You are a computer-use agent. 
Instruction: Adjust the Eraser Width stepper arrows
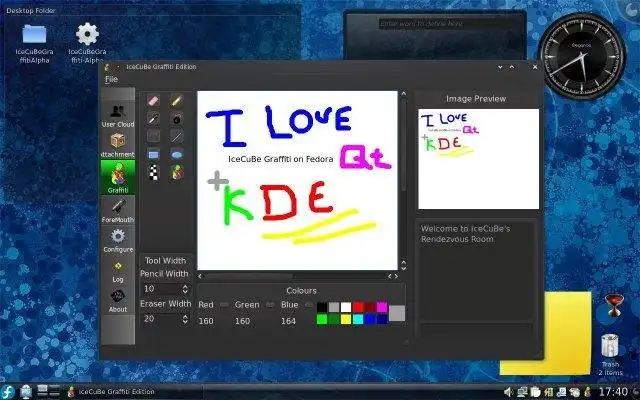(185, 319)
